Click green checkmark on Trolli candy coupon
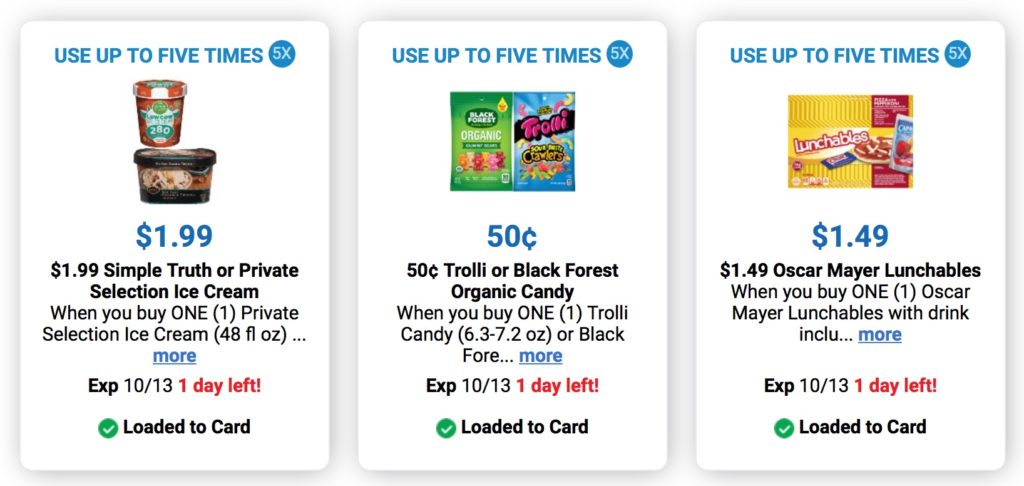 tap(446, 429)
